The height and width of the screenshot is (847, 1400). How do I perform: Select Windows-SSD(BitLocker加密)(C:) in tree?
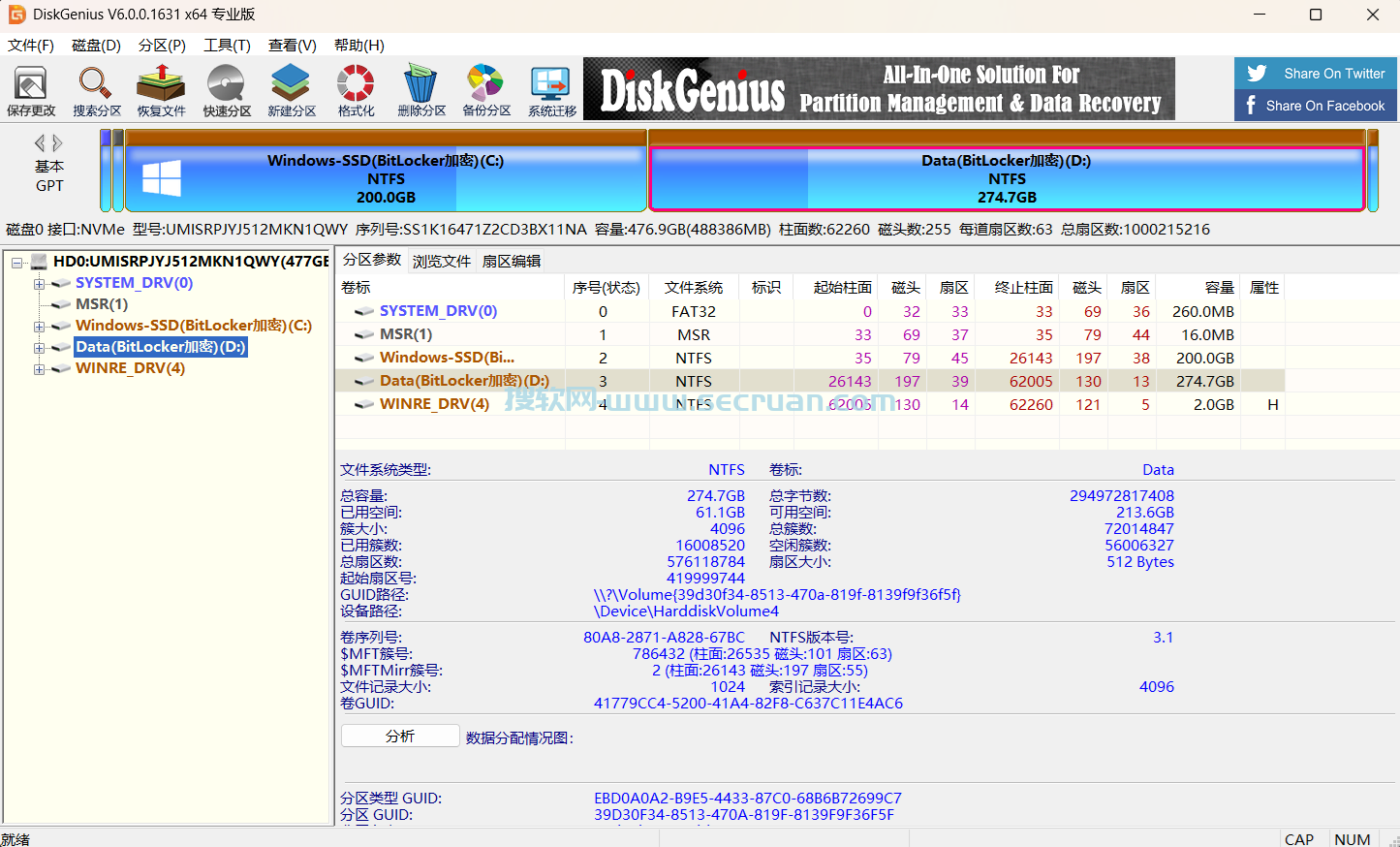point(194,326)
